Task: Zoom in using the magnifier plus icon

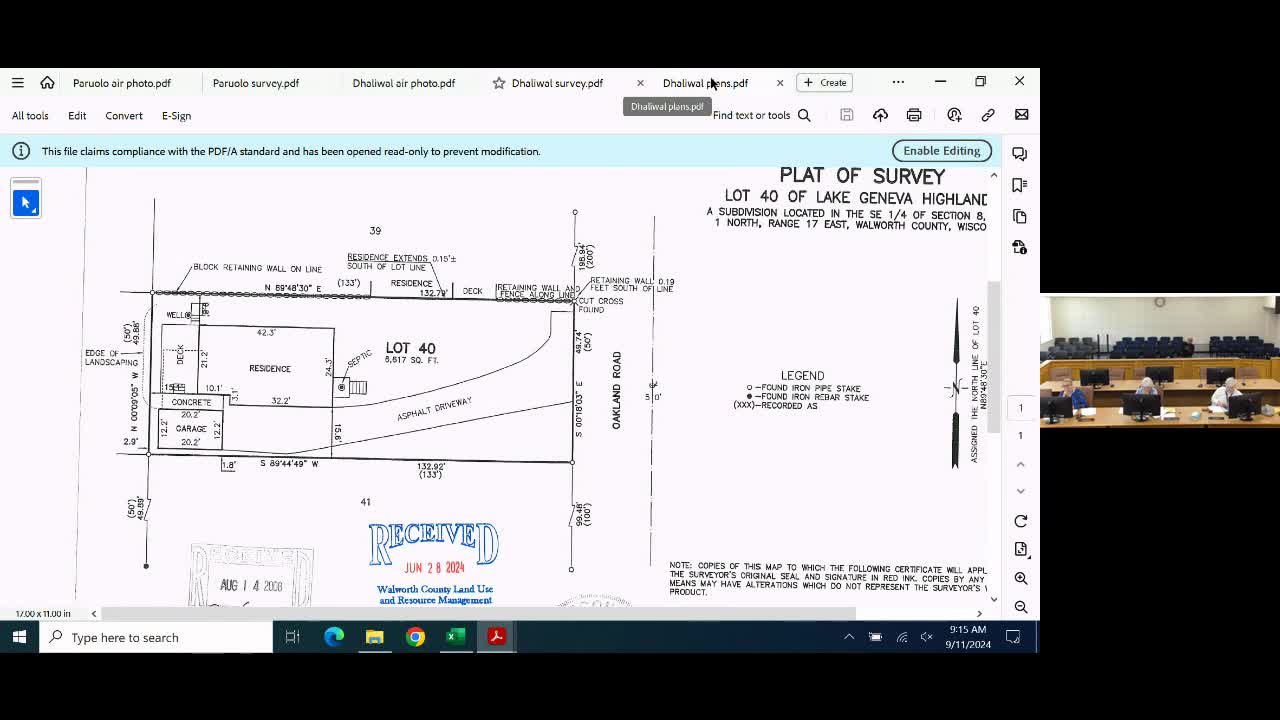Action: pyautogui.click(x=1021, y=578)
